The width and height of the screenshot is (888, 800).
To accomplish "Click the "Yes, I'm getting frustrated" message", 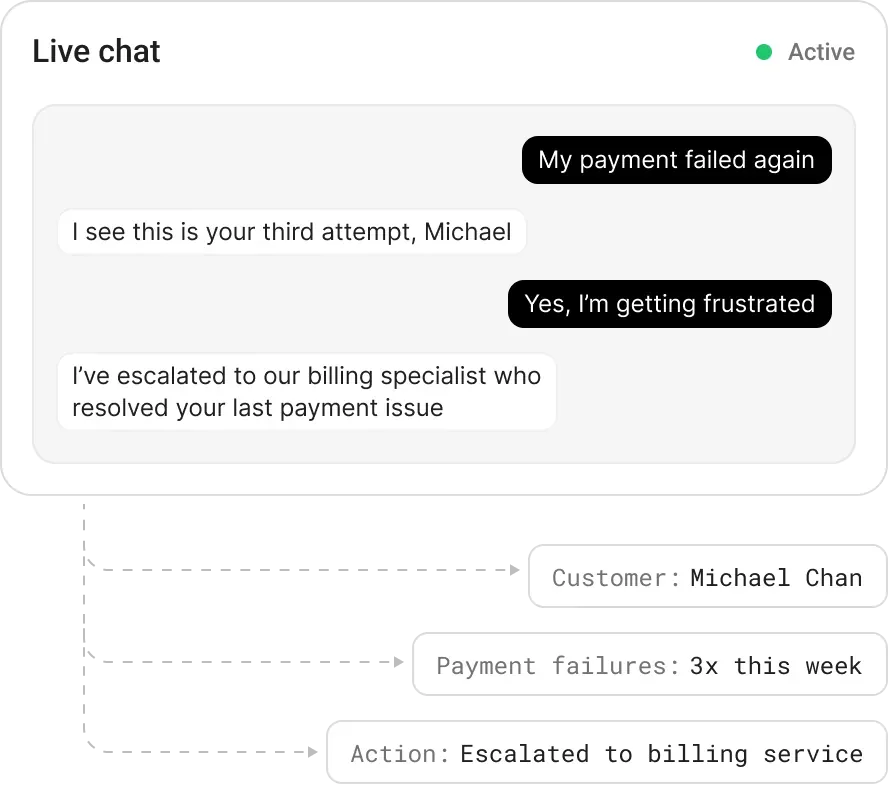I will point(669,304).
